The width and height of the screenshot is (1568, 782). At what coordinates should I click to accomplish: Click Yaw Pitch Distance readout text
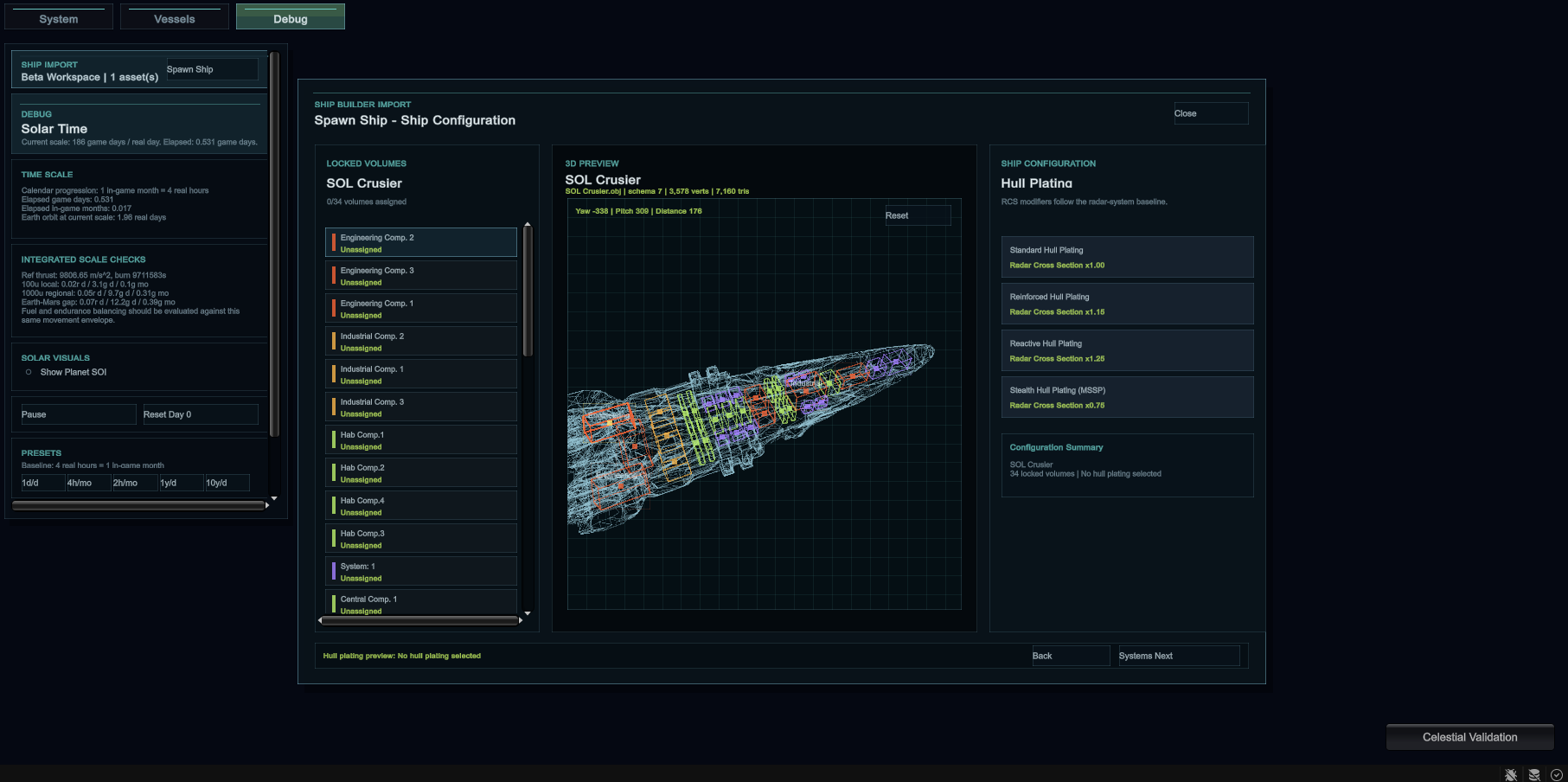pyautogui.click(x=638, y=211)
